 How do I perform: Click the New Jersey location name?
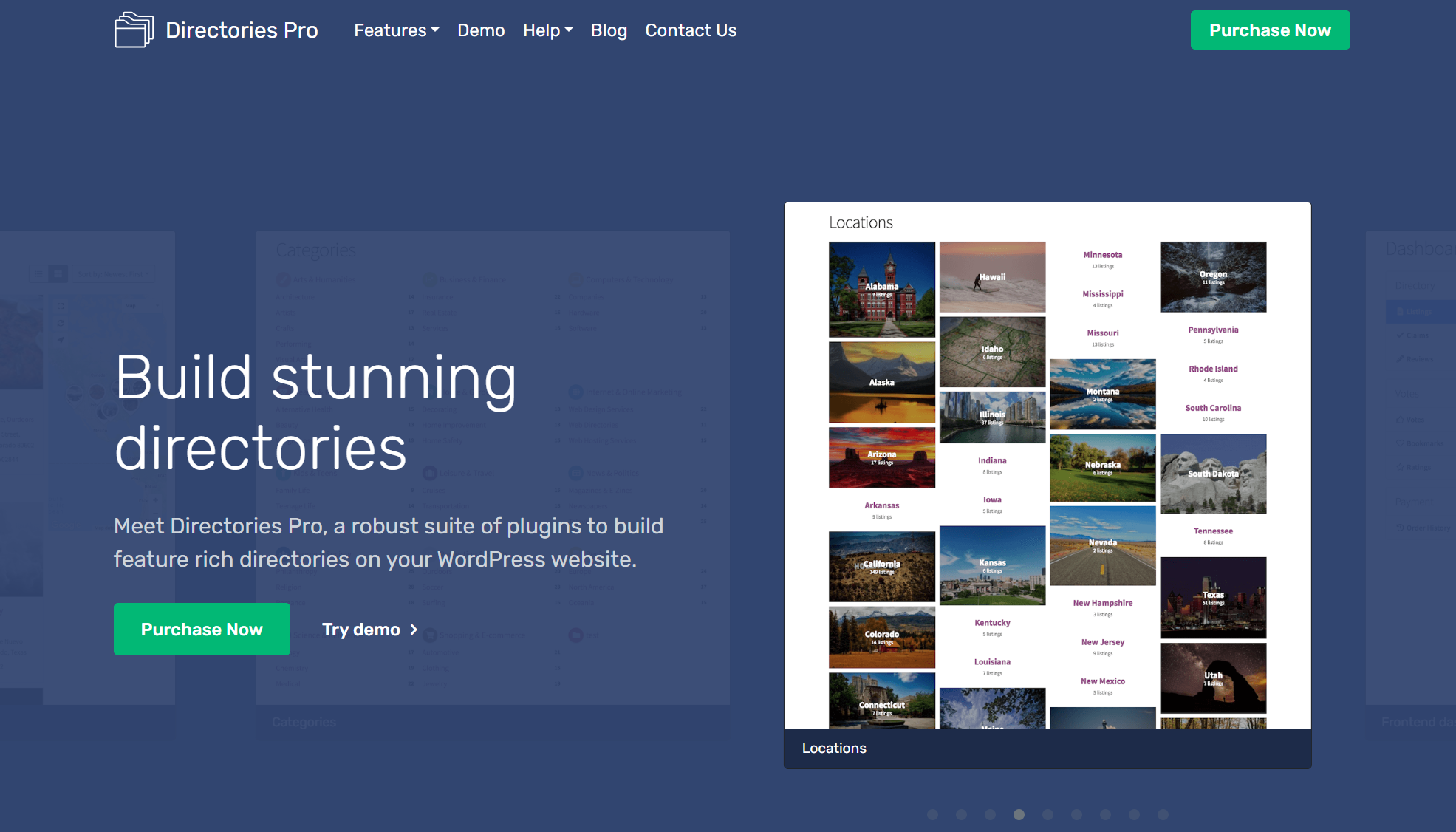pos(1103,642)
